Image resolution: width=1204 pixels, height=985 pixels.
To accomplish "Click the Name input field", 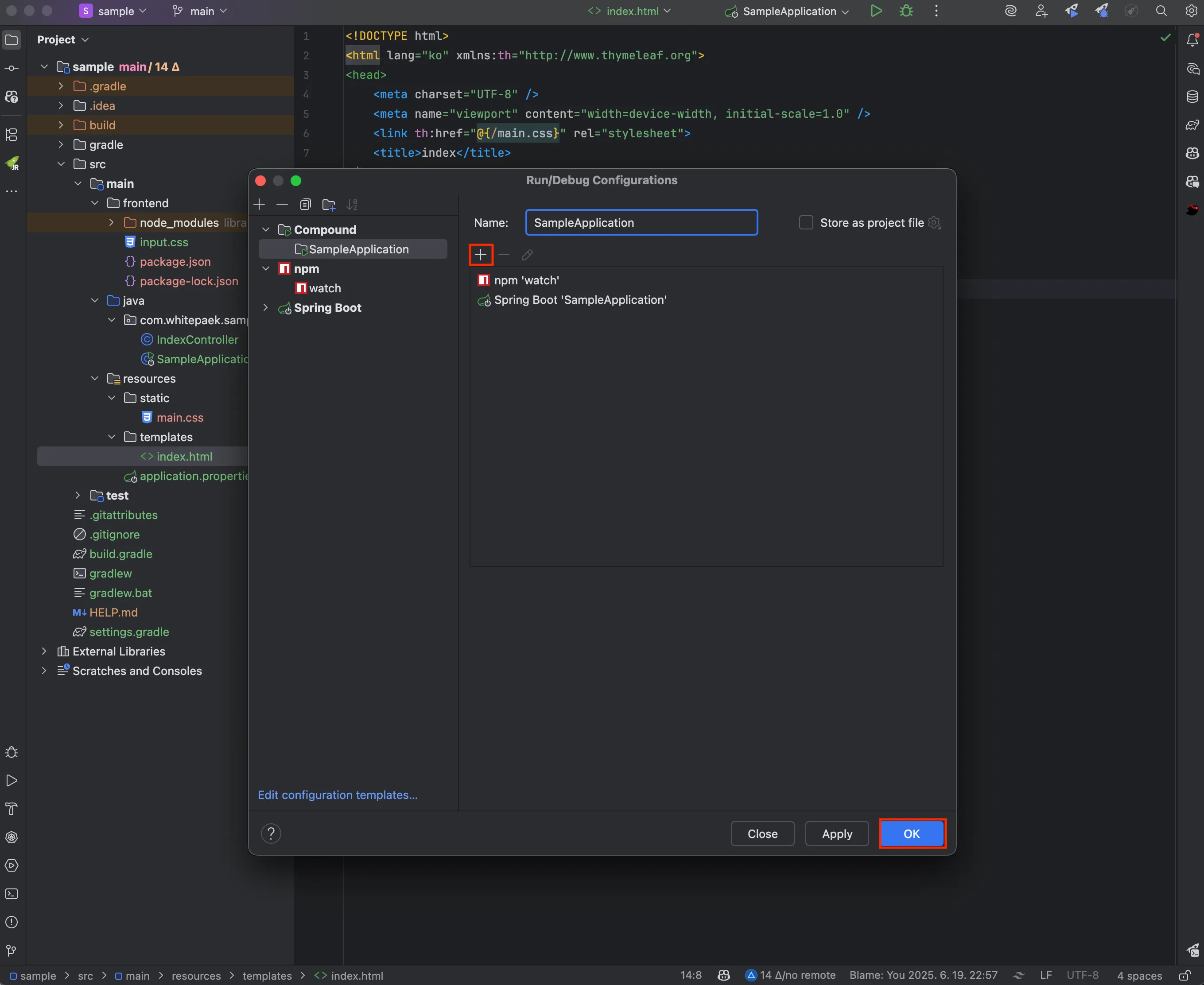I will (x=641, y=222).
